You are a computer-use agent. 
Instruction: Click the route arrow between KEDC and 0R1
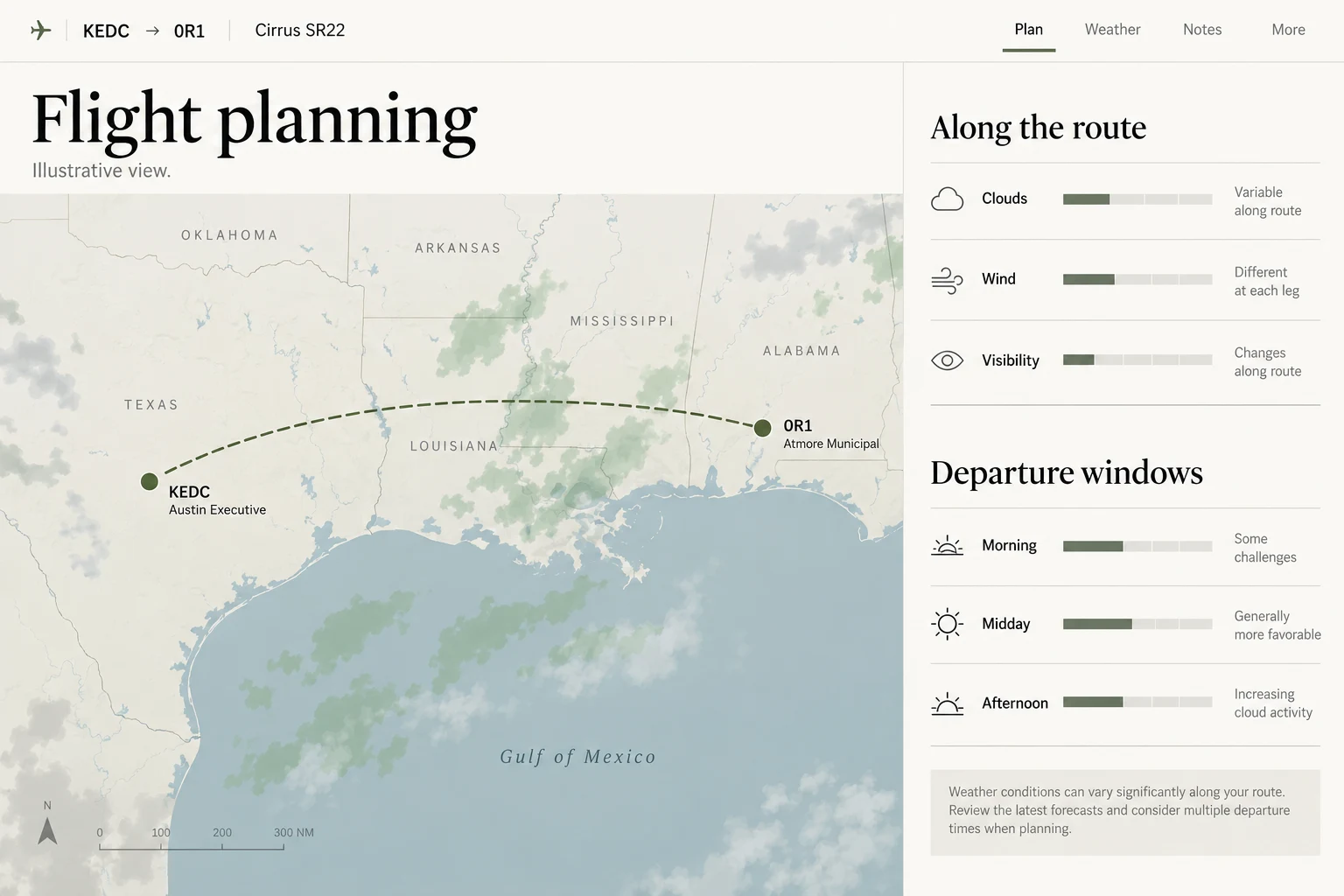152,31
